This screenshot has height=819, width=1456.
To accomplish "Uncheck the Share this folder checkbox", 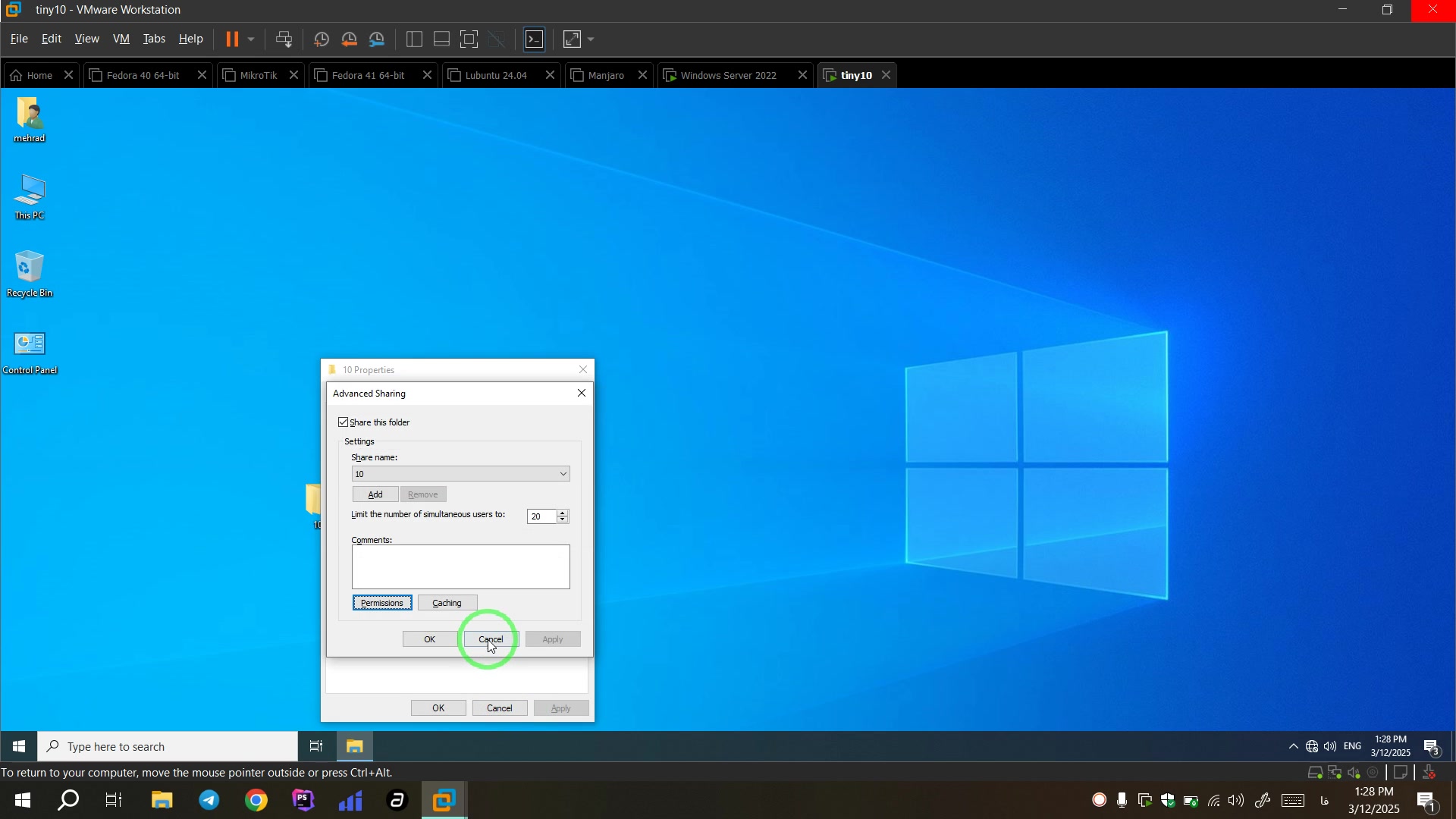I will (344, 422).
